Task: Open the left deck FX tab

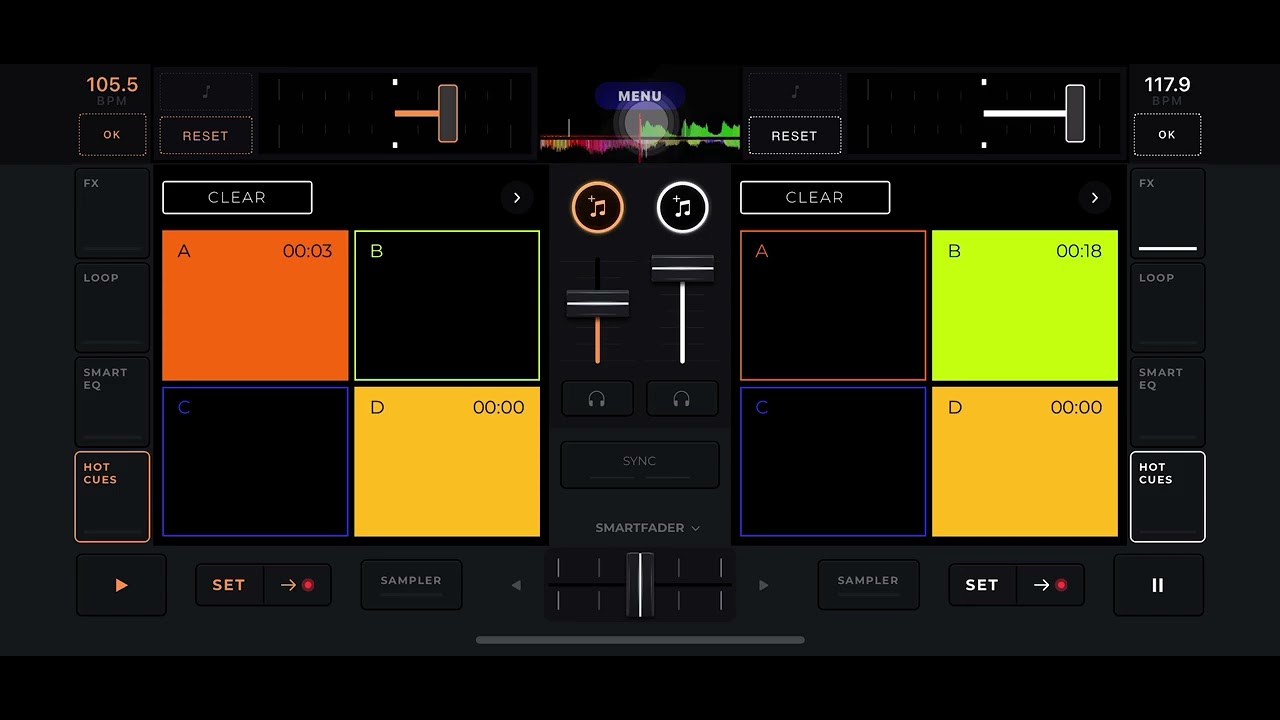Action: 112,213
